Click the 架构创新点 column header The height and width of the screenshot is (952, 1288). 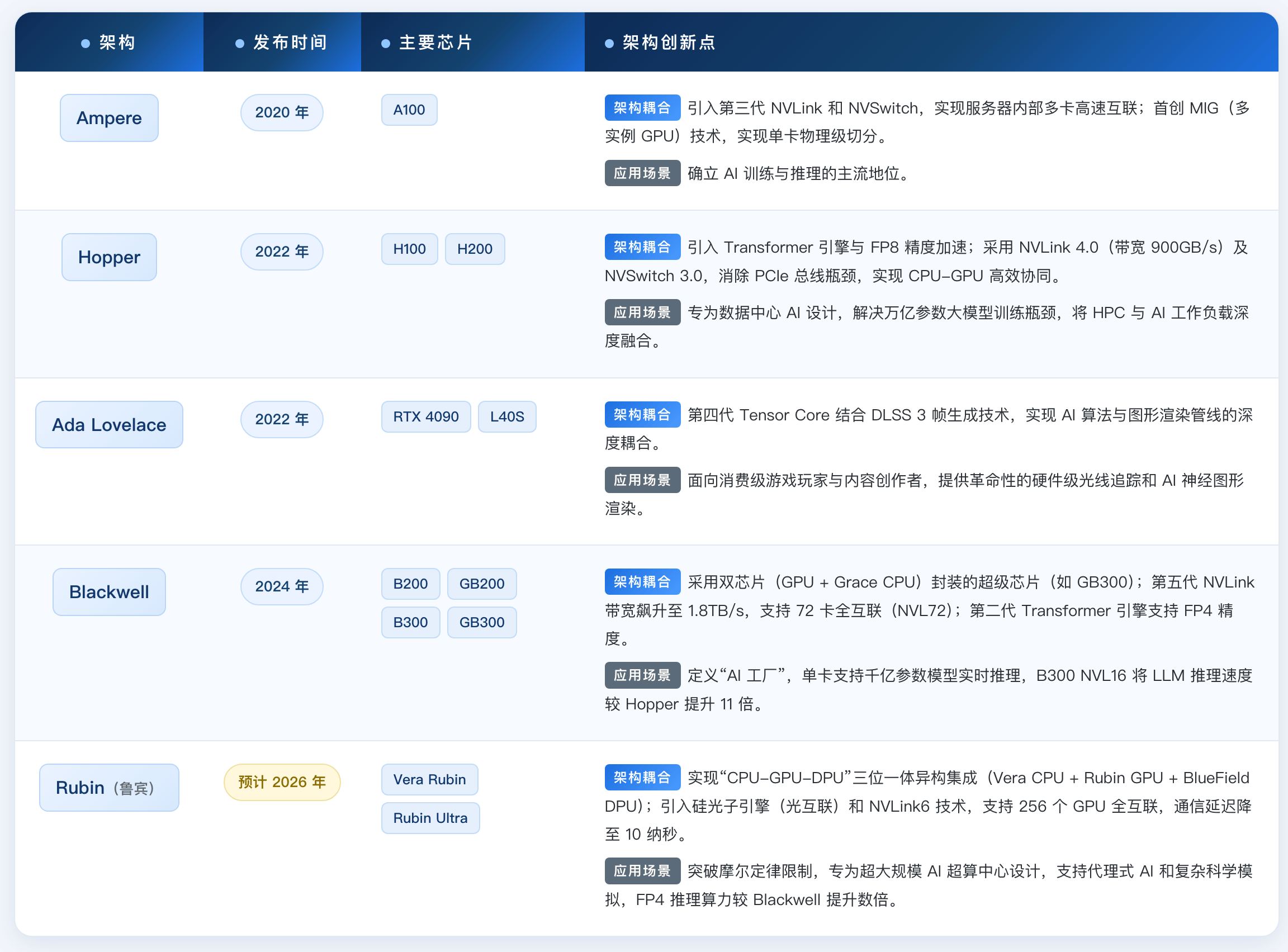[x=931, y=42]
